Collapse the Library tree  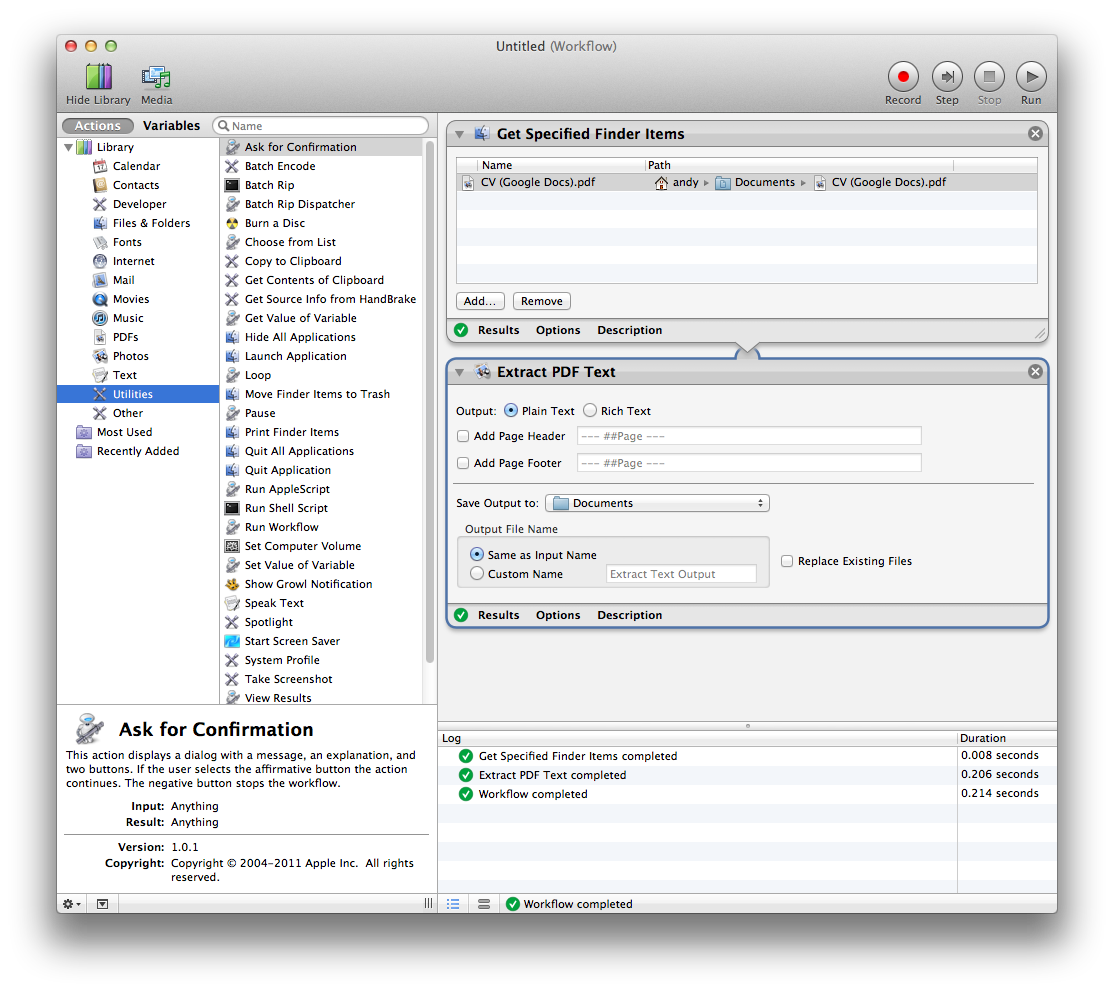point(68,147)
